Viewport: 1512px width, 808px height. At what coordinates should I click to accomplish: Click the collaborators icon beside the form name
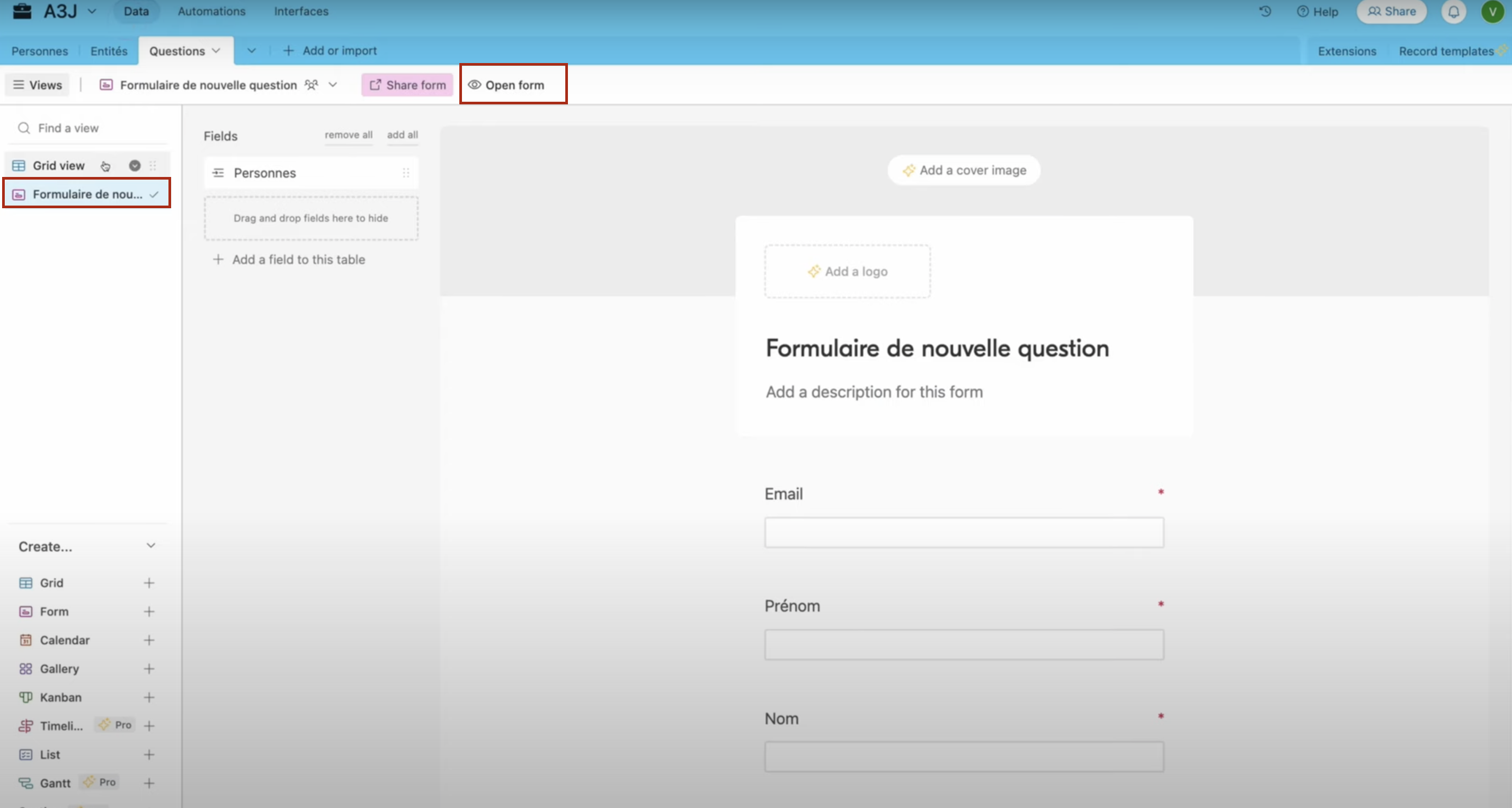311,85
